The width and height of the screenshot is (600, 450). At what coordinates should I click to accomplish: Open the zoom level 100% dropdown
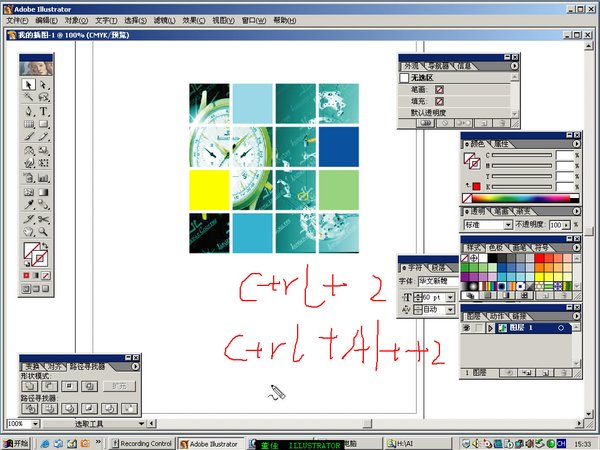(x=35, y=424)
